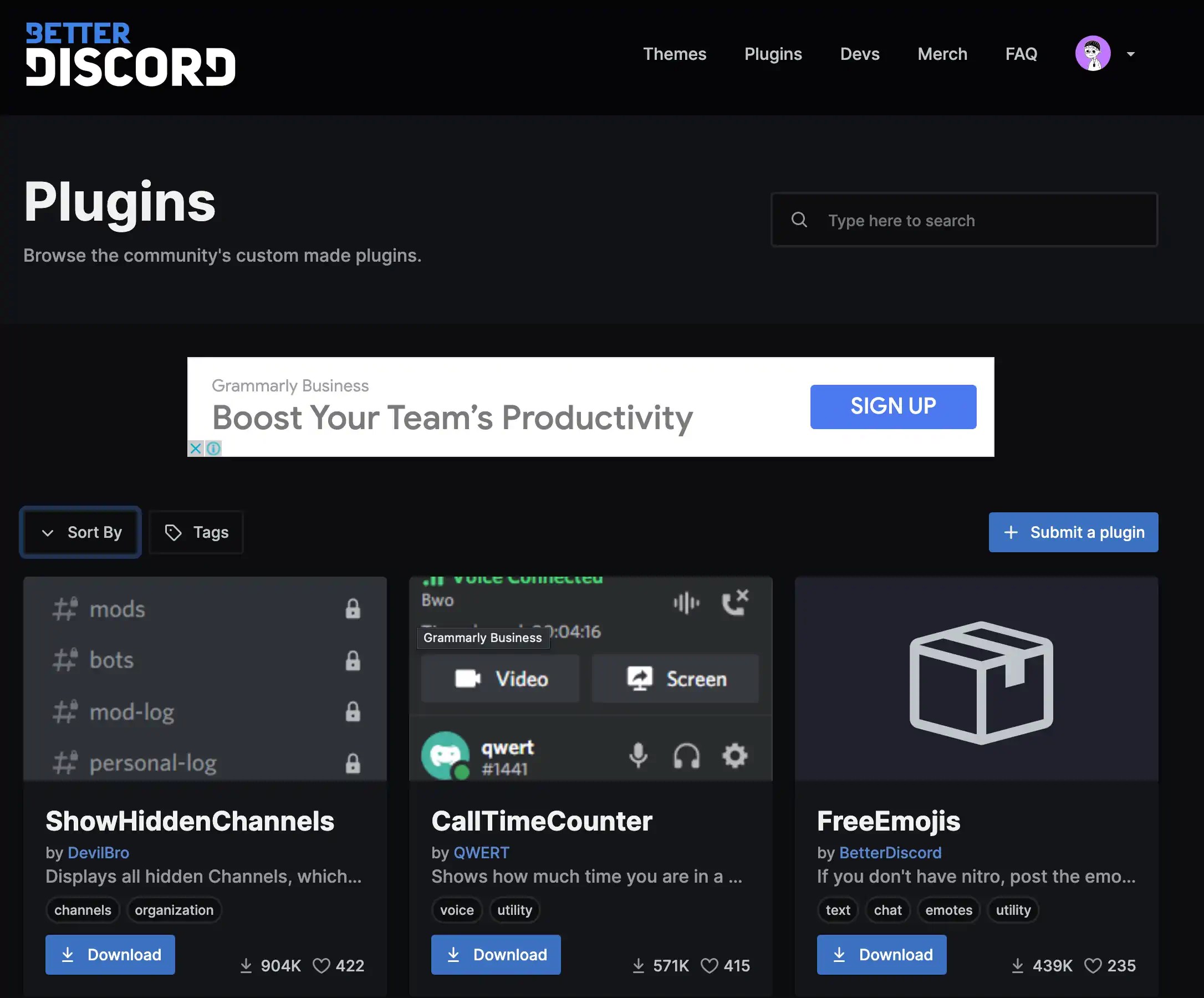Open the Devs page
Viewport: 1204px width, 998px height.
tap(859, 53)
